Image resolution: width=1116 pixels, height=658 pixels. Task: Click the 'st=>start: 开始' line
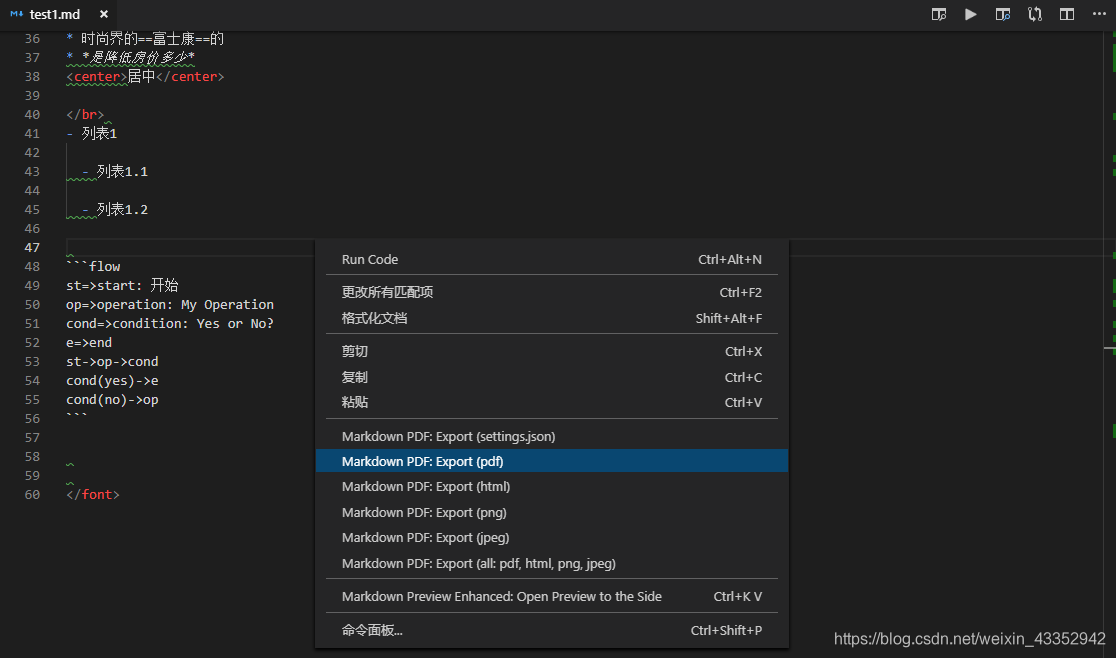[x=122, y=285]
